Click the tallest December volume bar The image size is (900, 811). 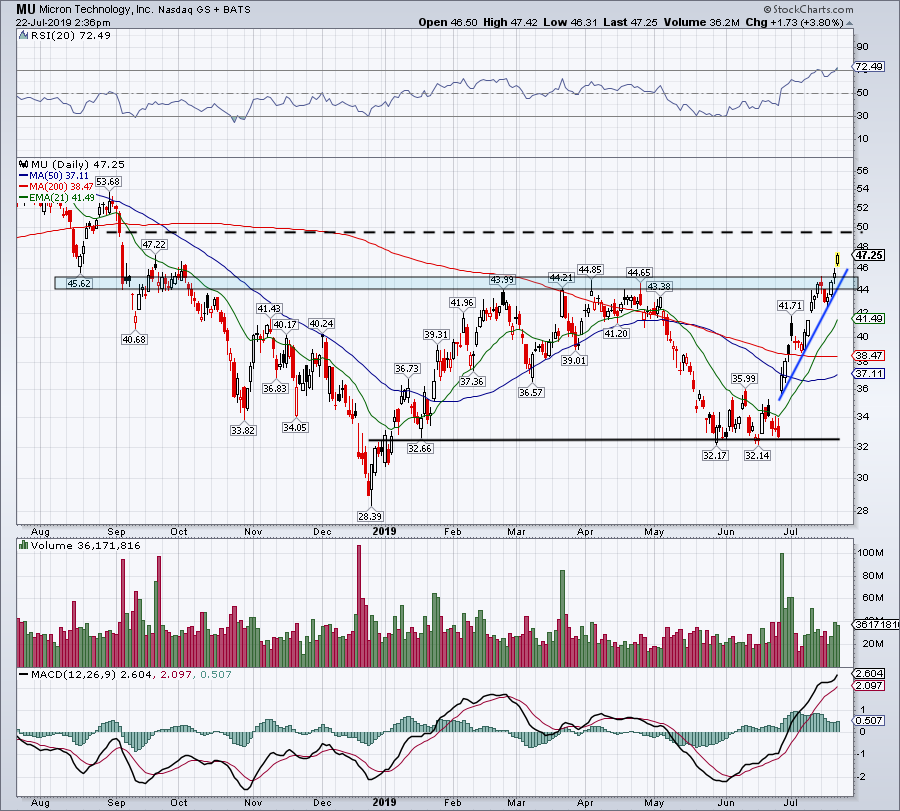359,606
